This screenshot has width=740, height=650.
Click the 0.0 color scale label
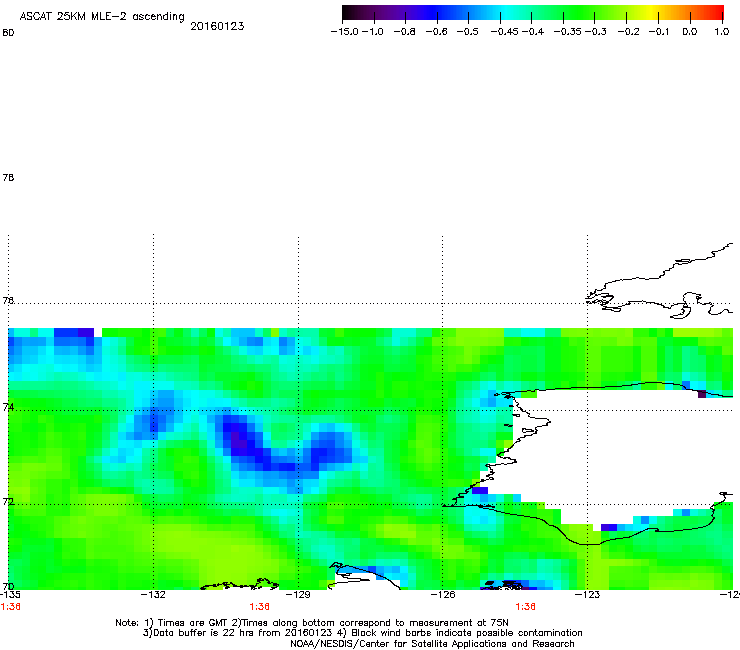(690, 32)
